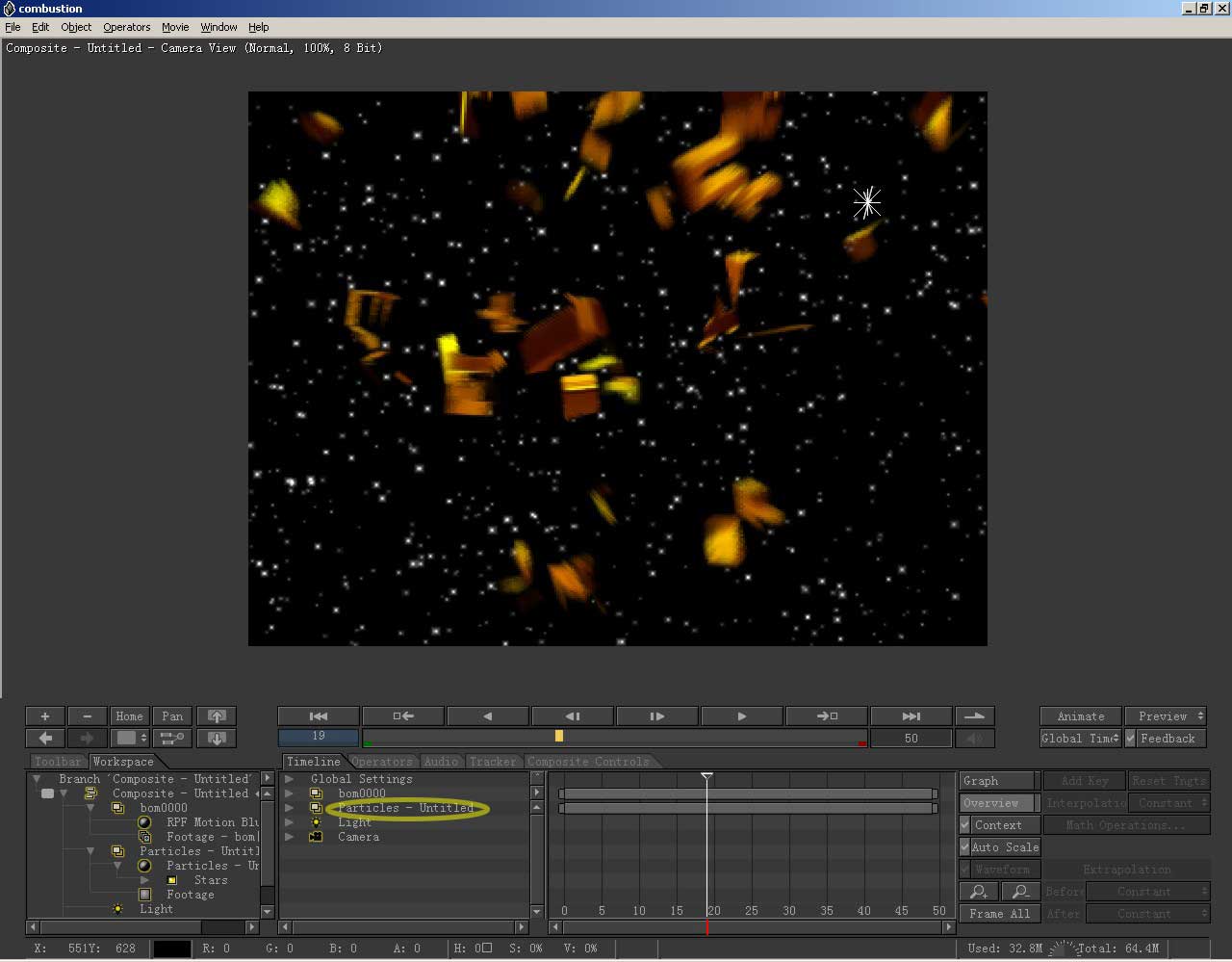Image resolution: width=1232 pixels, height=962 pixels.
Task: Step to the next frame
Action: click(x=656, y=716)
